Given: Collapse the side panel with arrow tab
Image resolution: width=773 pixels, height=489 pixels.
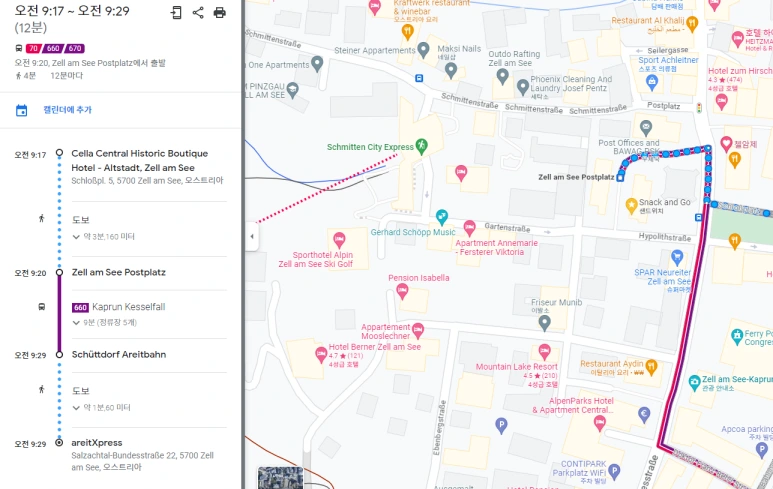Looking at the screenshot, I should pos(252,236).
